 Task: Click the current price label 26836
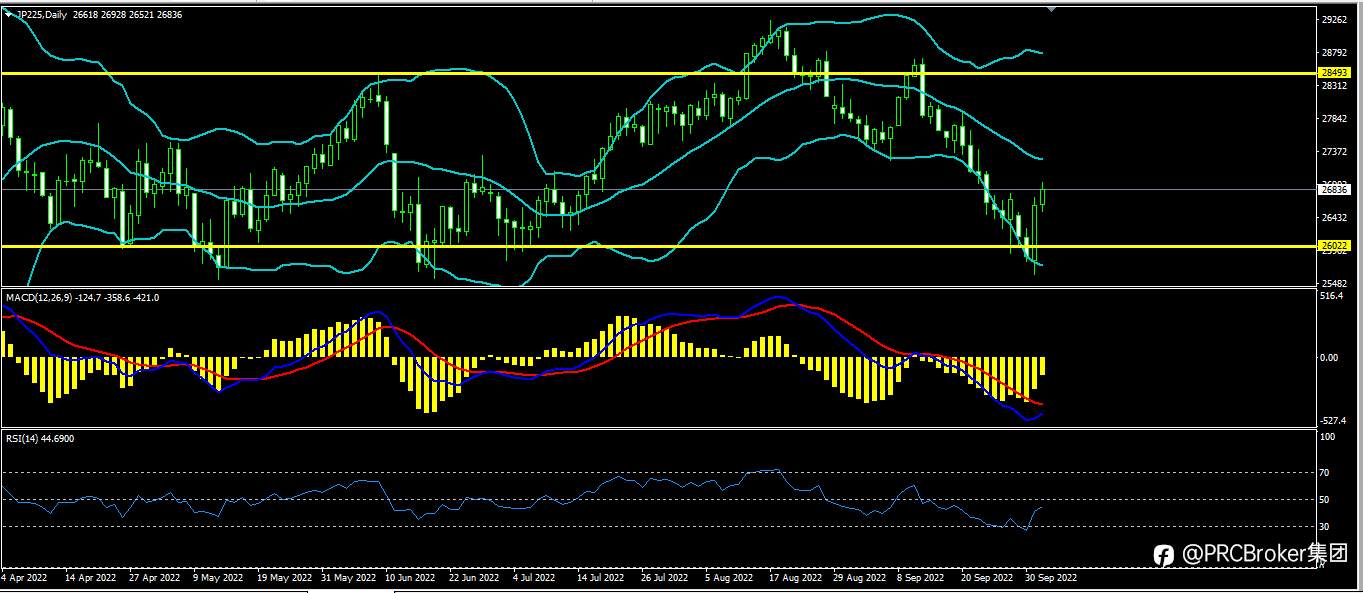pyautogui.click(x=1335, y=189)
